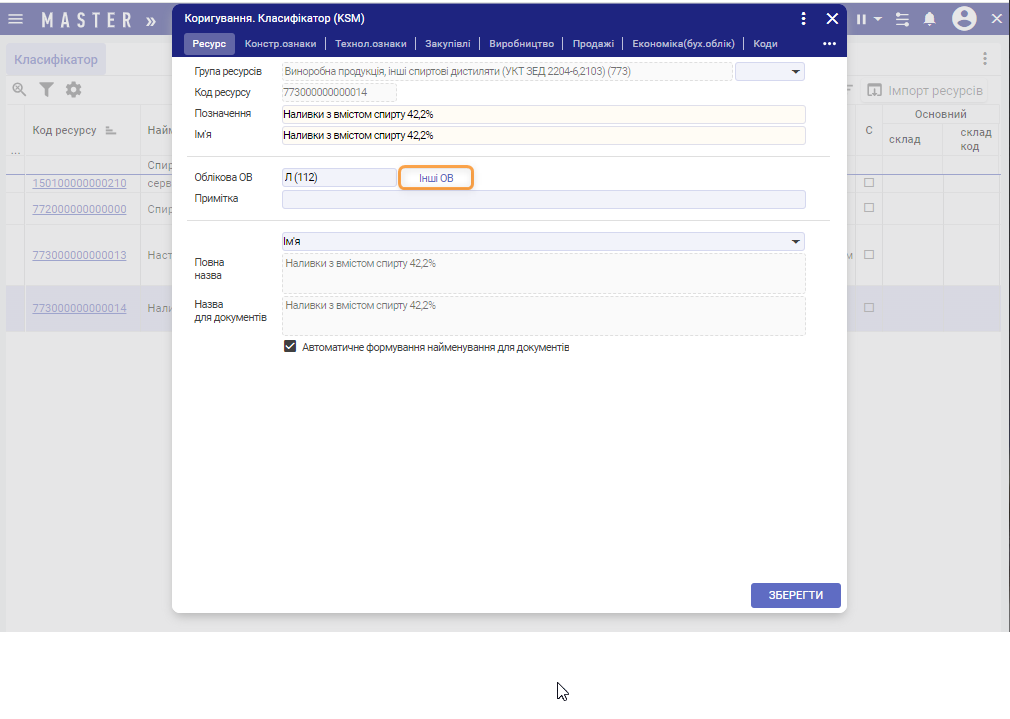
Task: Open table settings gear icon
Action: 73,90
